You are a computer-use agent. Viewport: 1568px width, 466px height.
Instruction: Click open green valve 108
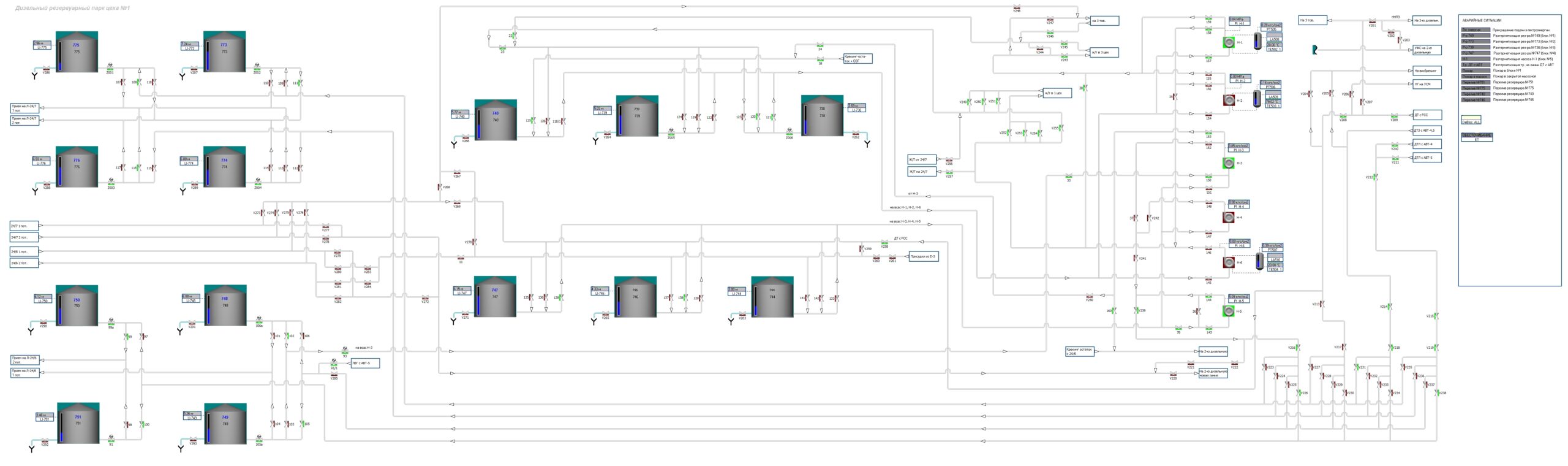[139, 82]
